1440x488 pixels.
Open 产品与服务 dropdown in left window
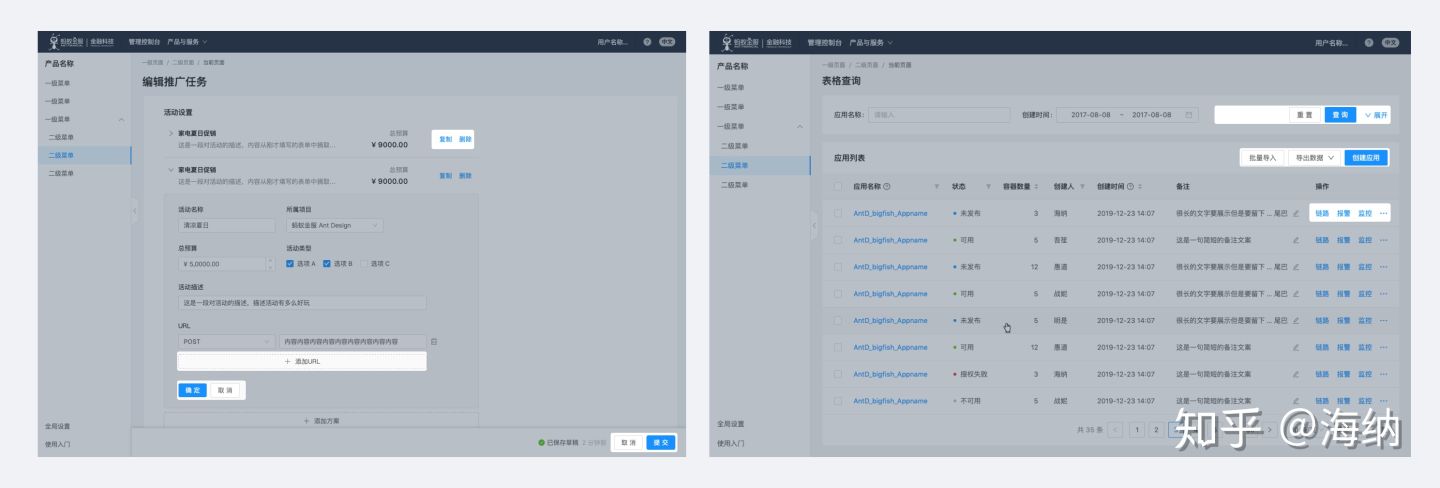click(x=187, y=42)
